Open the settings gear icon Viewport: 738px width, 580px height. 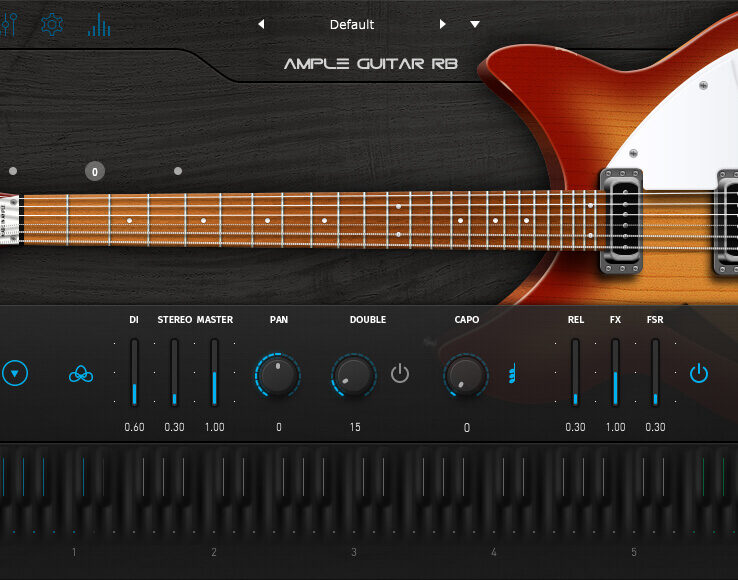pyautogui.click(x=52, y=24)
